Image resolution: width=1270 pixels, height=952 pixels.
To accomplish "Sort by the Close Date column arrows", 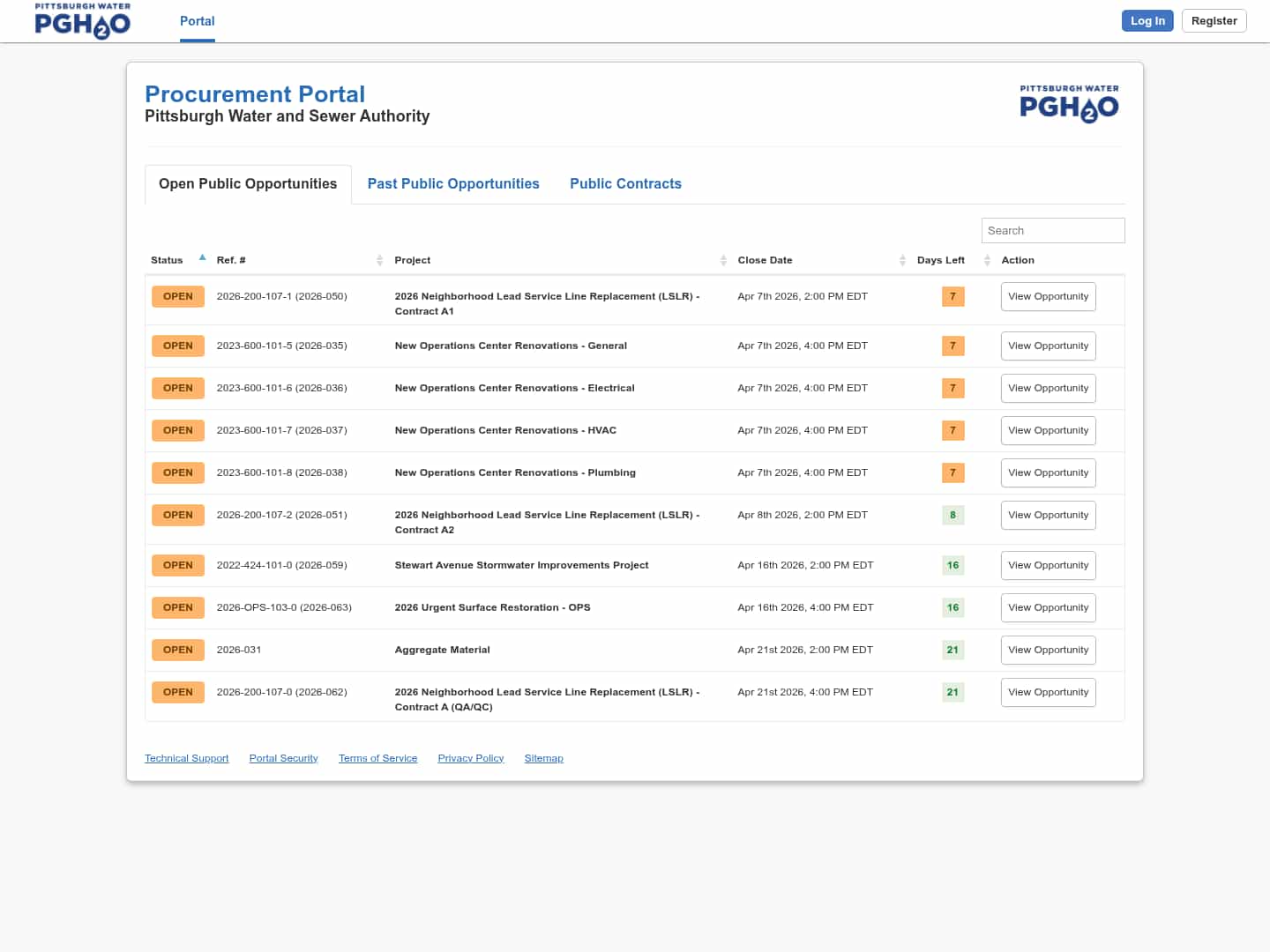I will point(902,260).
